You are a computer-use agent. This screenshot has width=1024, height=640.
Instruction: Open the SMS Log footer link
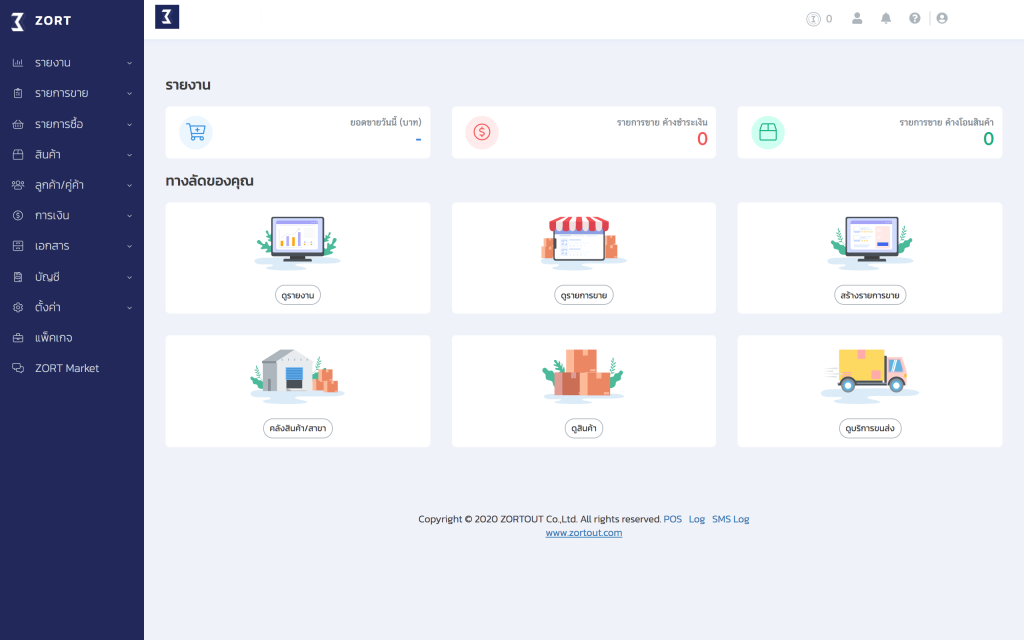point(730,519)
